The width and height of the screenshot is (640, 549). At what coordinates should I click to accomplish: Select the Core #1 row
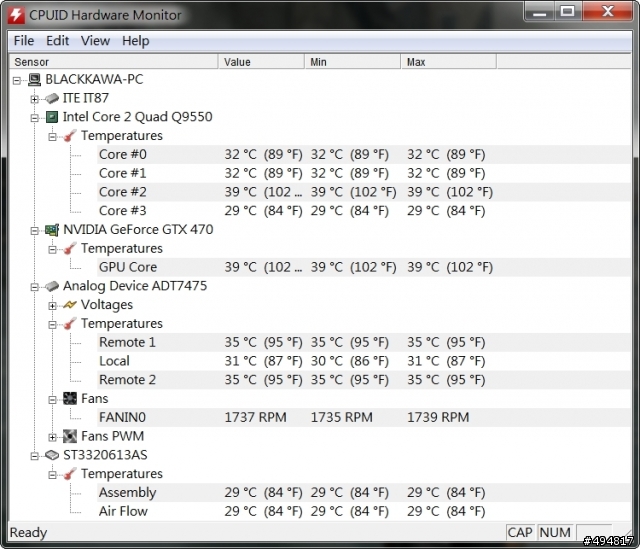363,173
